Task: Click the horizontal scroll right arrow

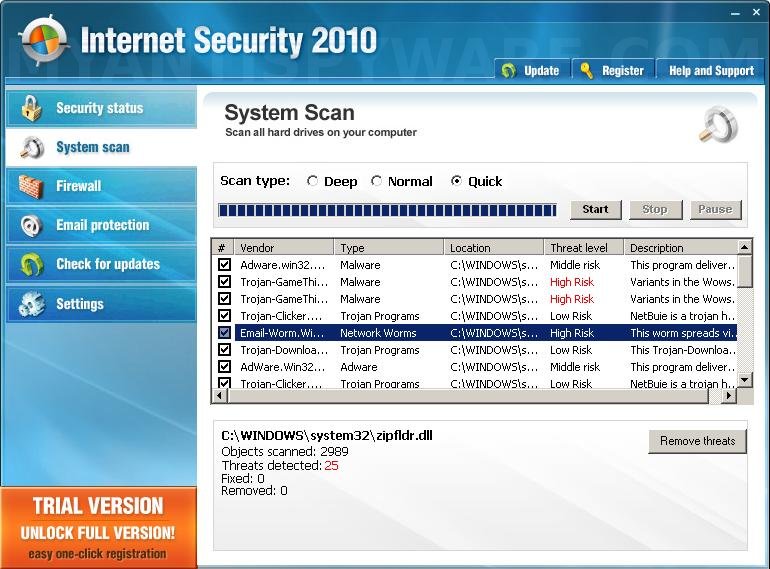Action: [729, 395]
